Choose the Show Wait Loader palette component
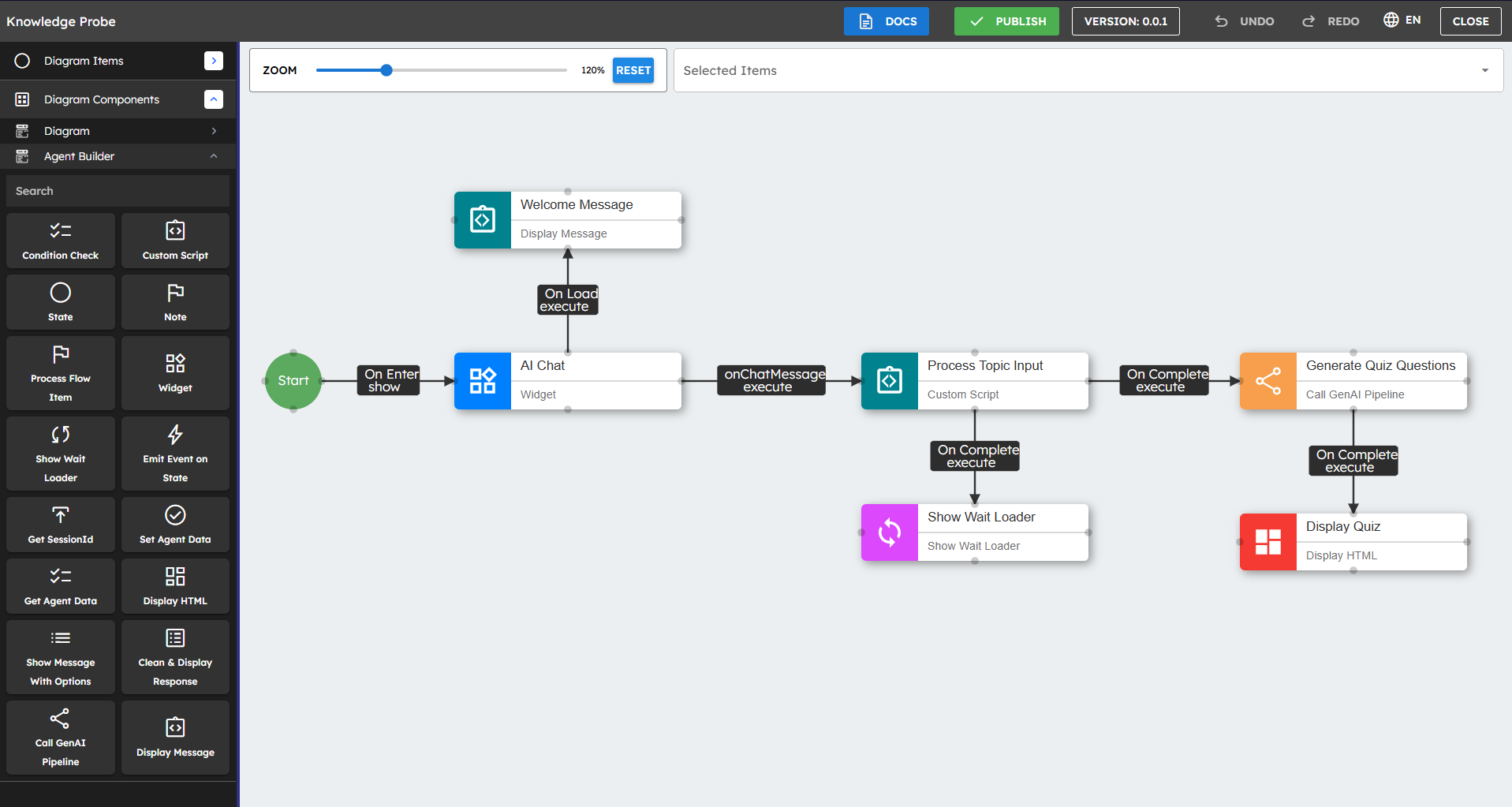1512x807 pixels. pos(61,454)
